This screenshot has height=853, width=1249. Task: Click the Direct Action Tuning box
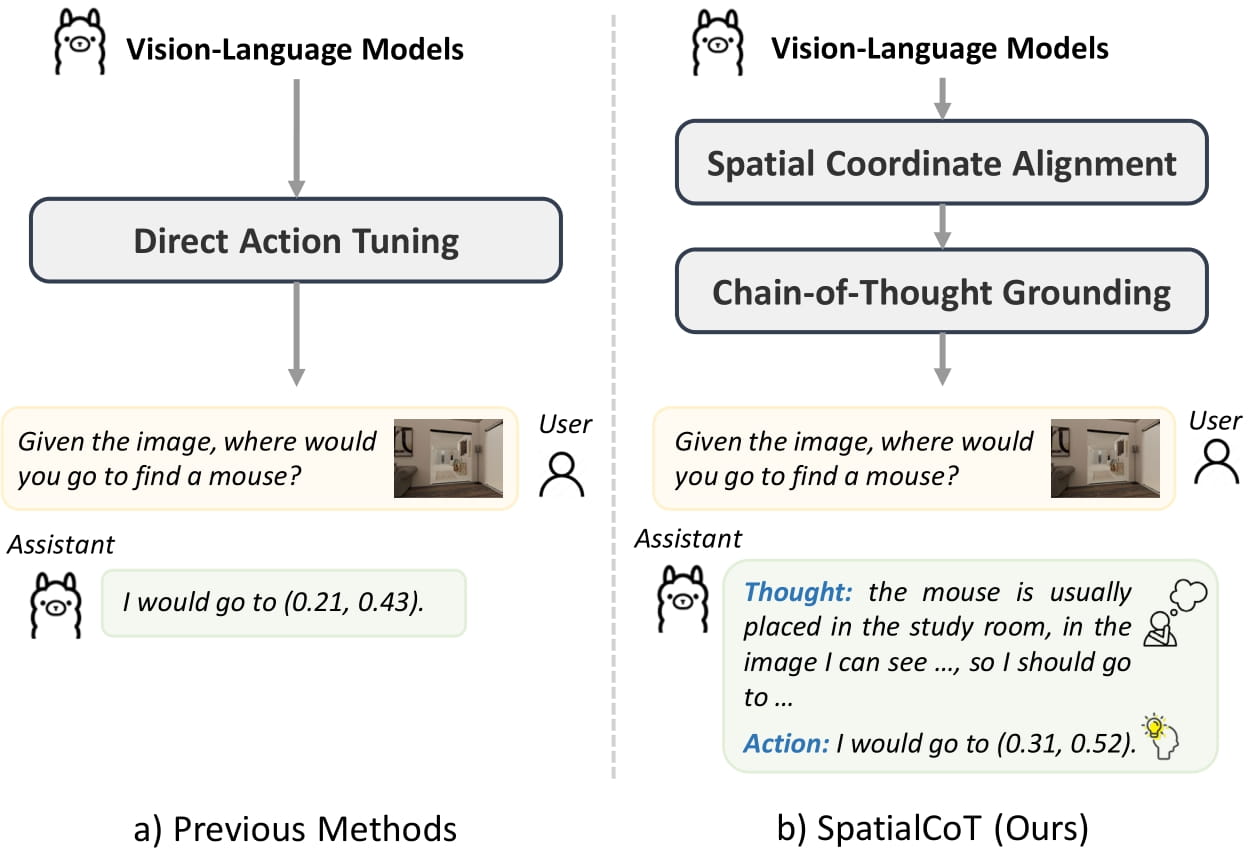point(296,240)
